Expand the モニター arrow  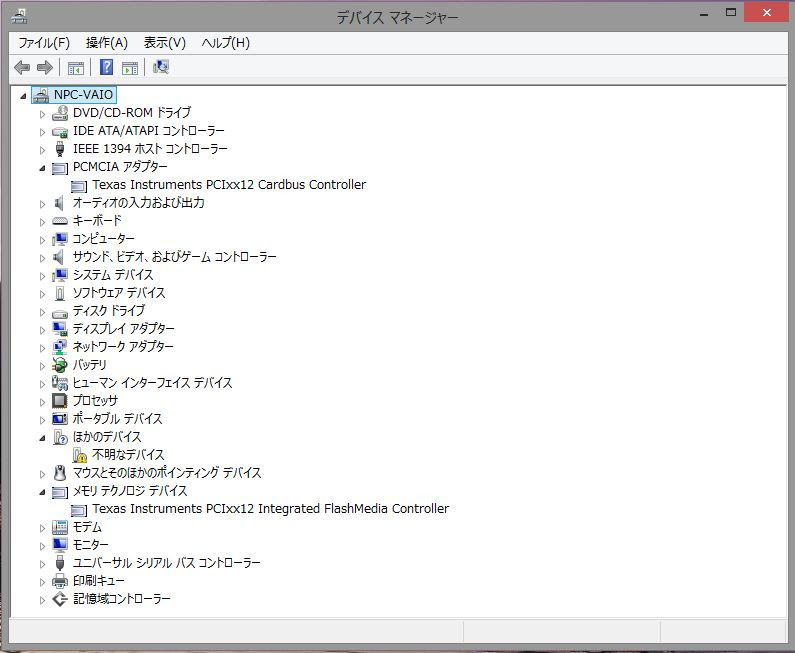pos(43,546)
